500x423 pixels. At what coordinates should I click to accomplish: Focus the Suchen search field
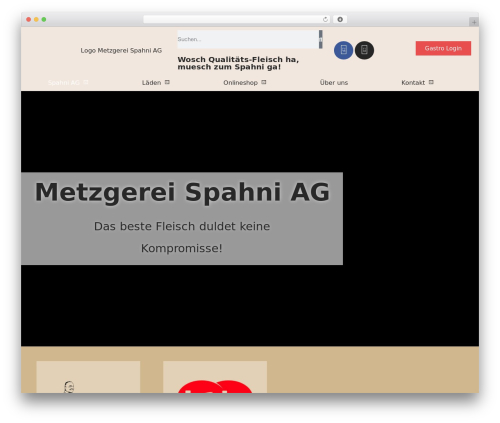click(248, 39)
